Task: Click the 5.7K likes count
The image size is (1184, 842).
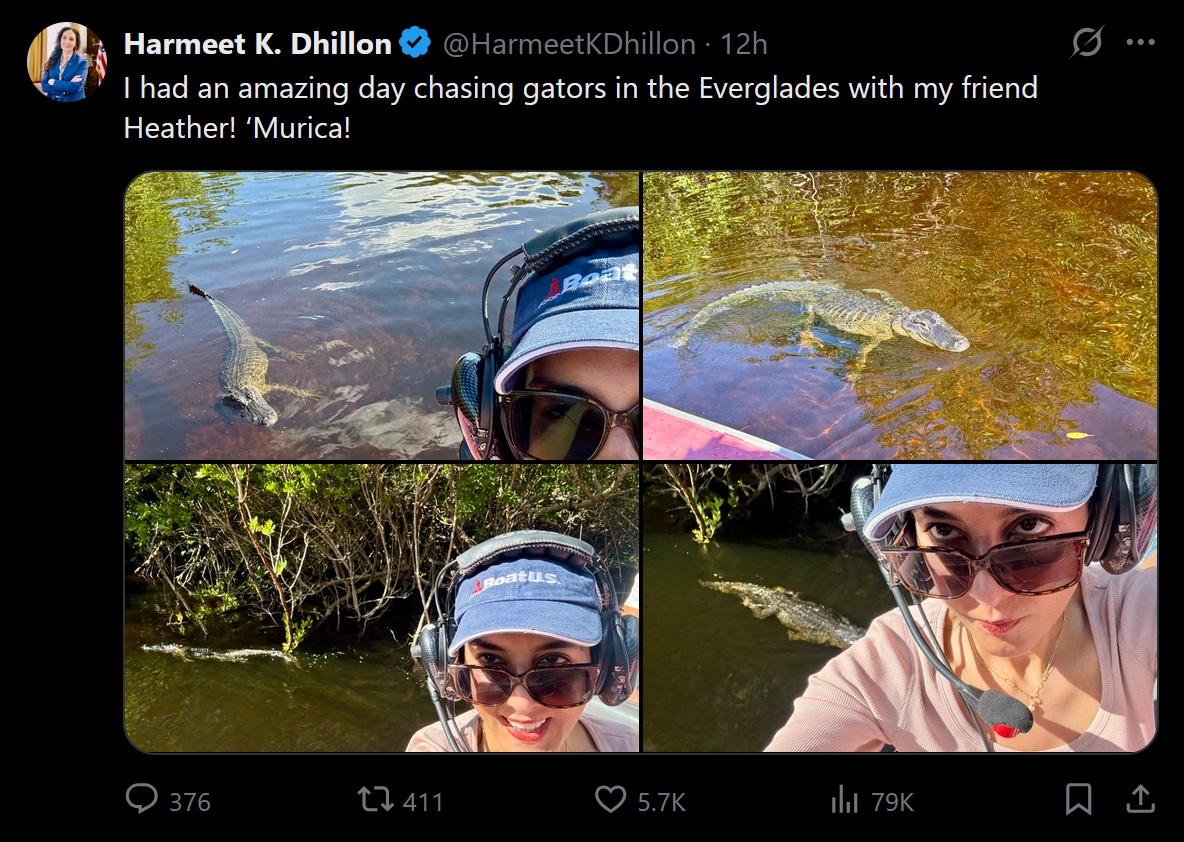Action: click(x=661, y=801)
